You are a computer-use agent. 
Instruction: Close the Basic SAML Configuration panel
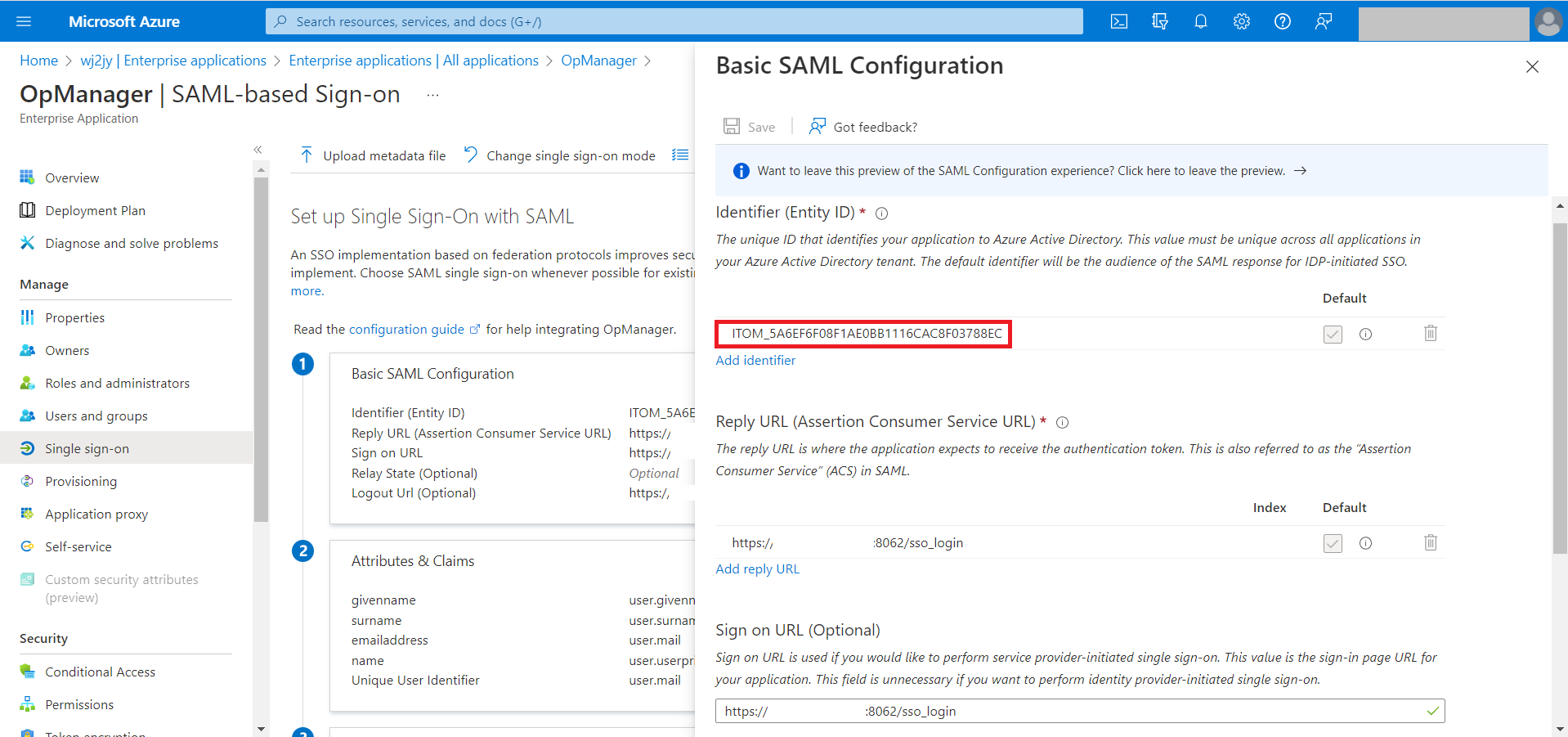pos(1532,67)
